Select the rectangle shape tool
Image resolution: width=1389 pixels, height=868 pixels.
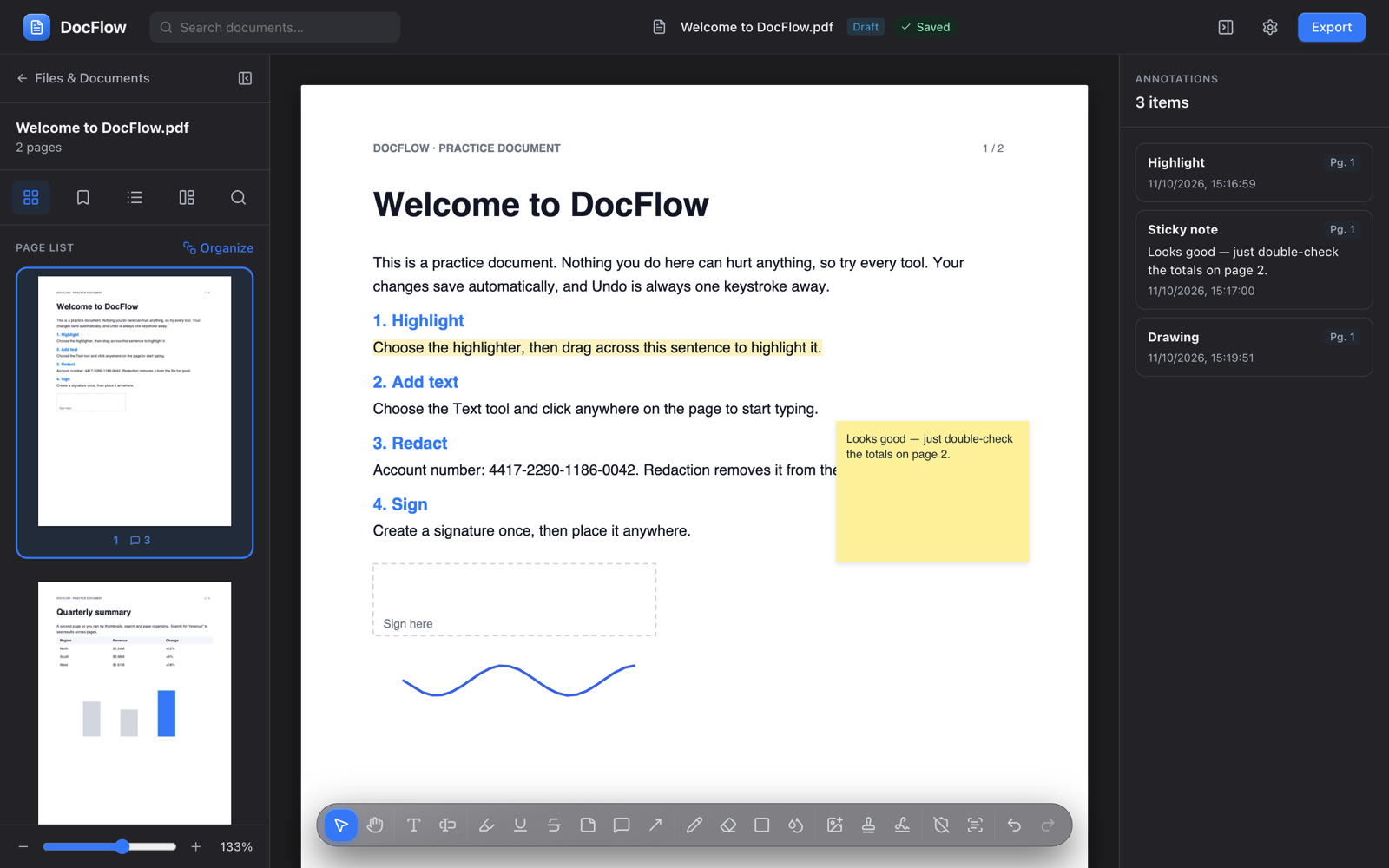tap(762, 825)
